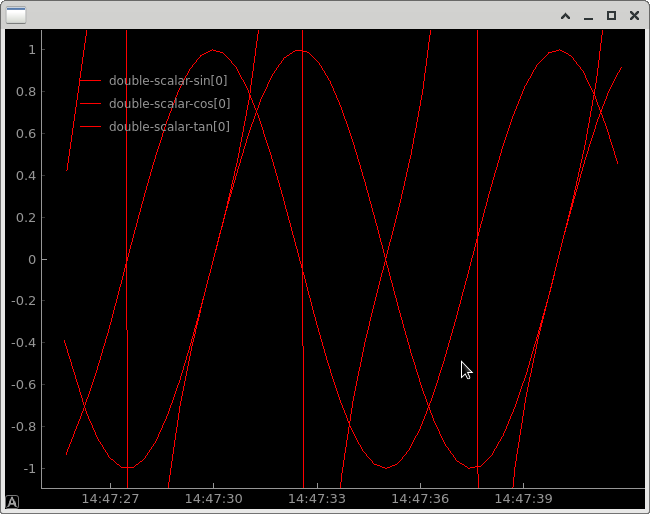Click the 14:47:36 time axis label
Image resolution: width=650 pixels, height=514 pixels.
(x=420, y=498)
